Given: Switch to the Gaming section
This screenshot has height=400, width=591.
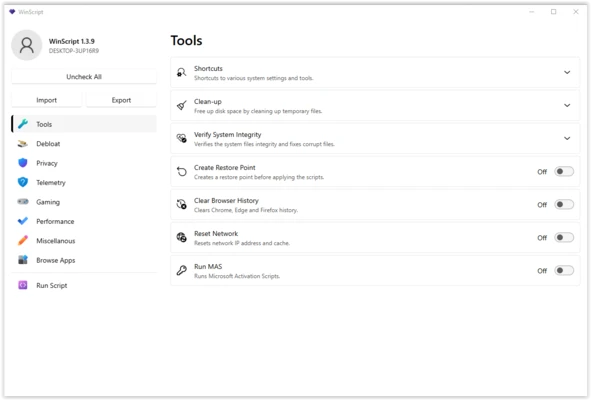Looking at the screenshot, I should coord(84,202).
